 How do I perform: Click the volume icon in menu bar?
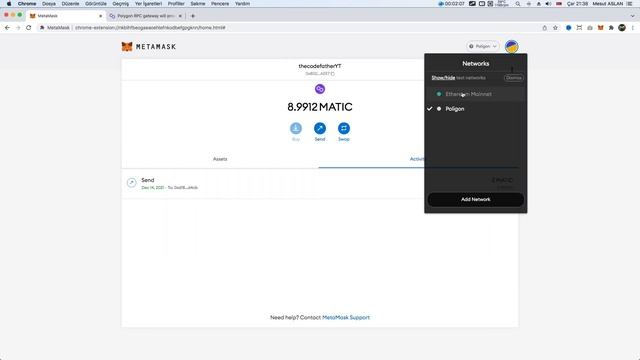(x=548, y=4)
